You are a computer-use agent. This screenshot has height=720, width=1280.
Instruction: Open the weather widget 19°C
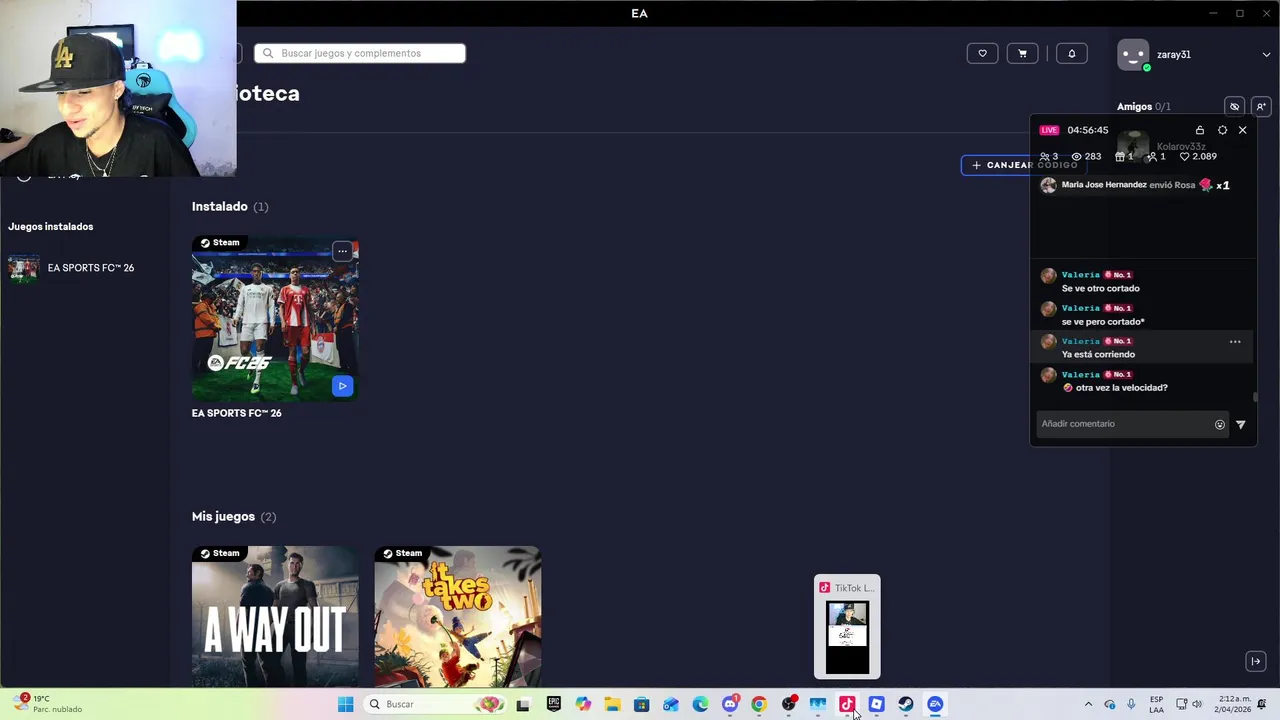click(x=48, y=704)
